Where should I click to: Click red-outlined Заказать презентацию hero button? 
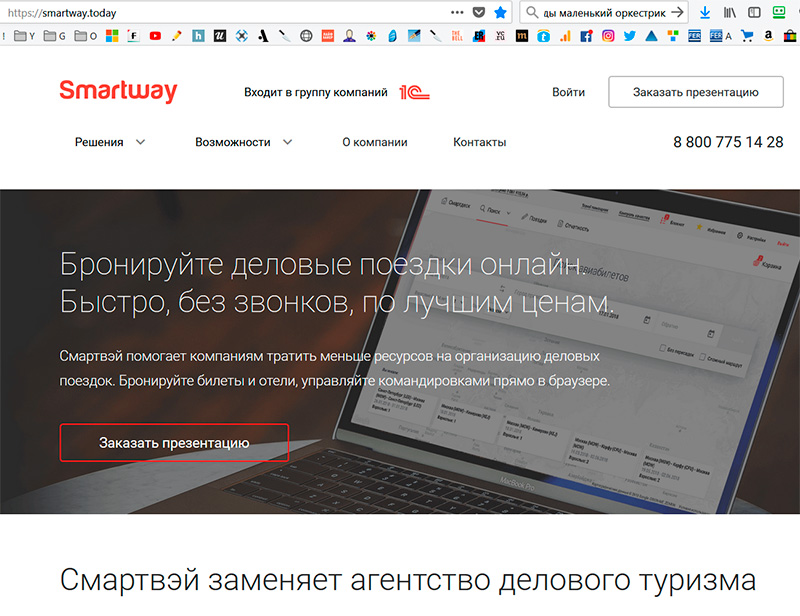point(174,442)
